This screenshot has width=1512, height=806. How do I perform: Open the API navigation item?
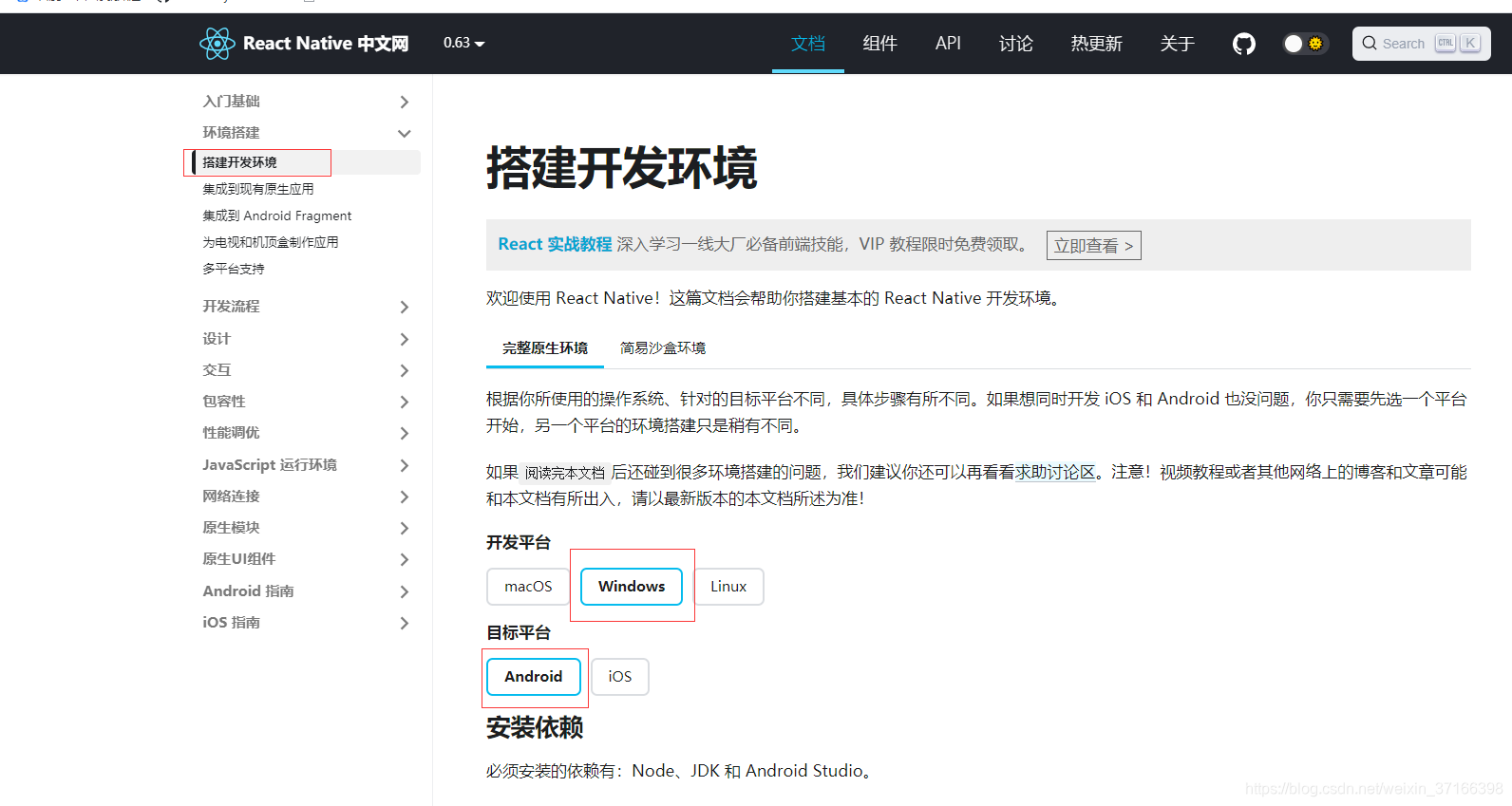coord(948,44)
